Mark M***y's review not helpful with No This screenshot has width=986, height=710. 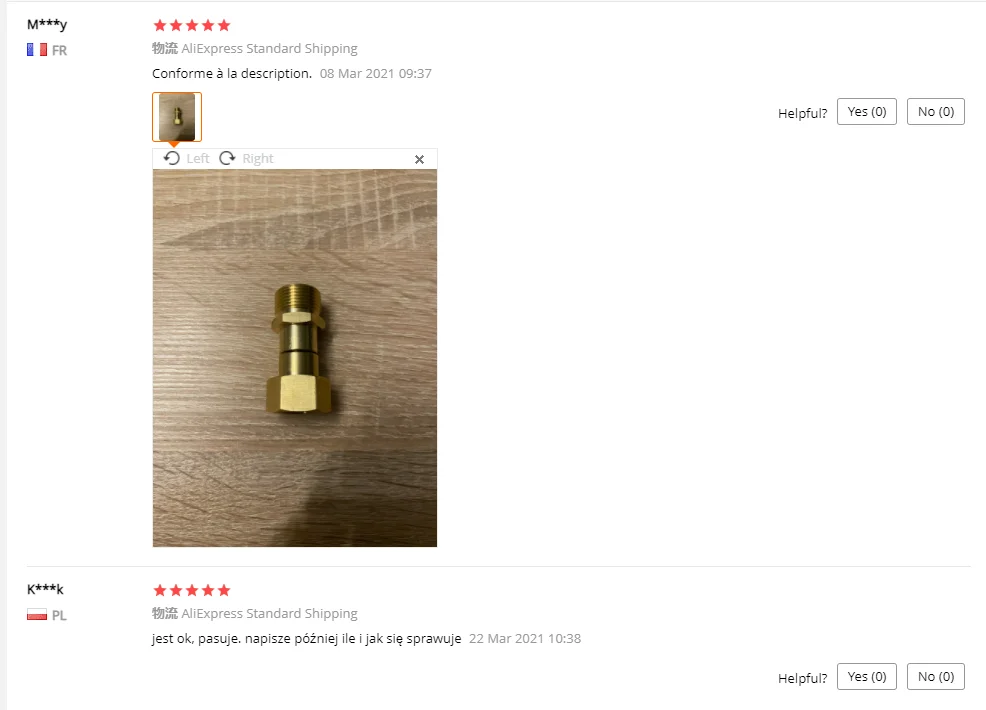pyautogui.click(x=936, y=112)
